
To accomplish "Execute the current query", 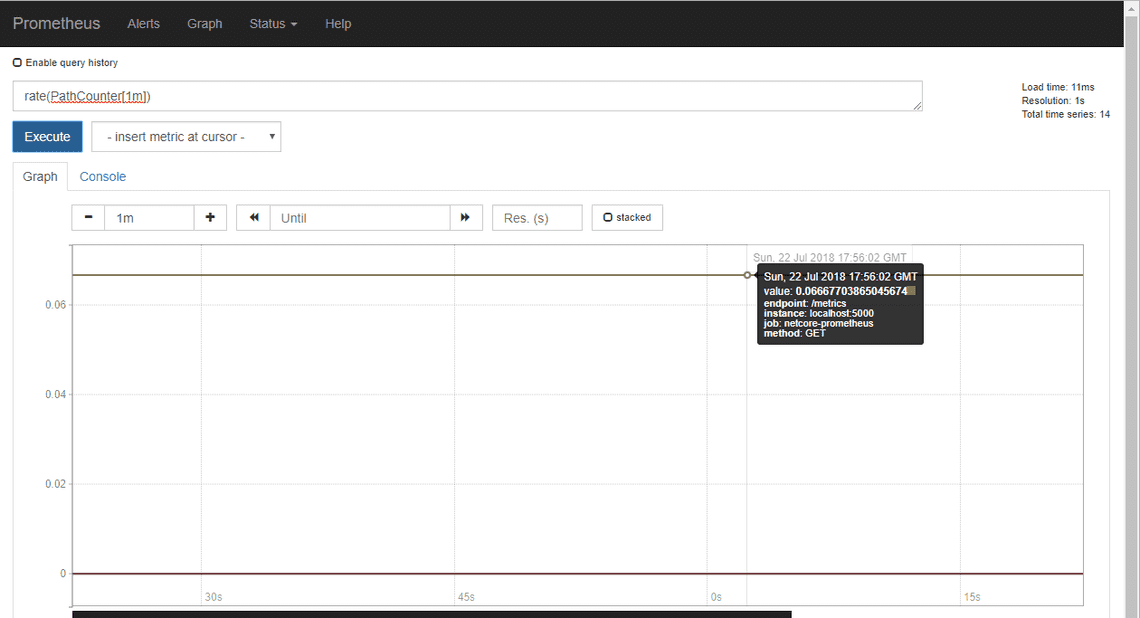I will point(47,135).
